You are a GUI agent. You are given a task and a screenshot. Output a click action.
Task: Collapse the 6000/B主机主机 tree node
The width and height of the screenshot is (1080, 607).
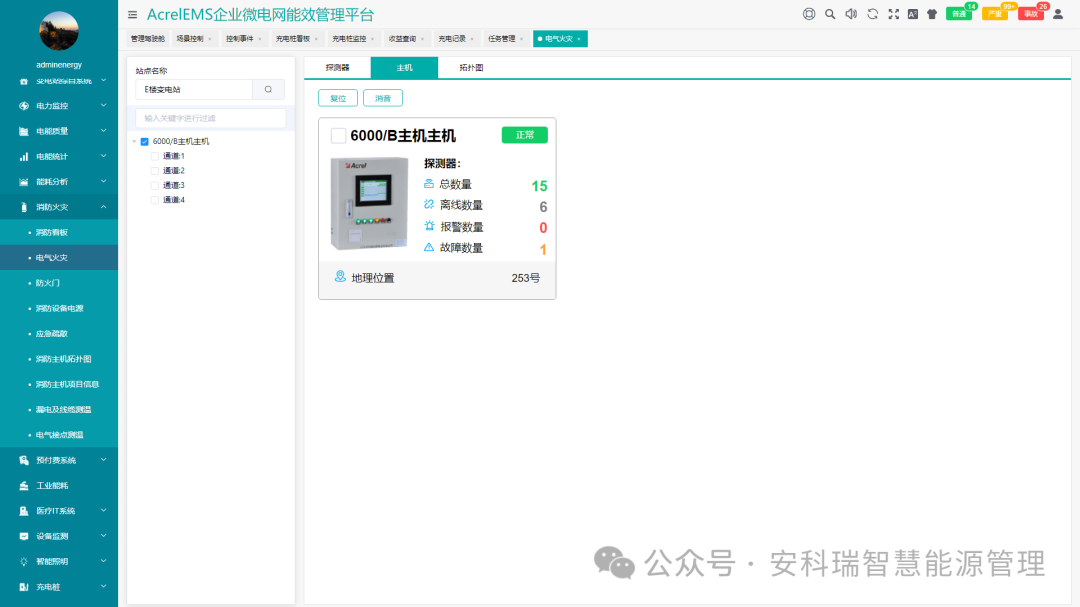[x=134, y=141]
